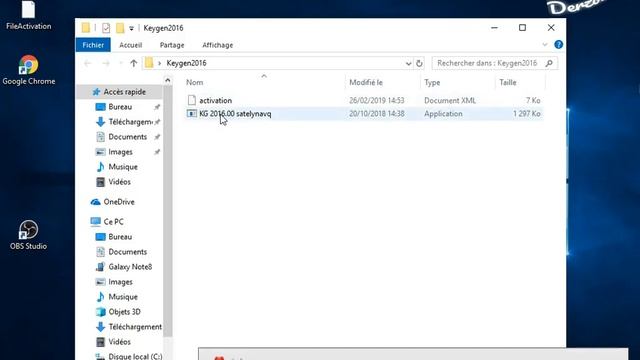Open the recent locations dropdown arrow
Image resolution: width=640 pixels, height=360 pixels.
coord(120,63)
